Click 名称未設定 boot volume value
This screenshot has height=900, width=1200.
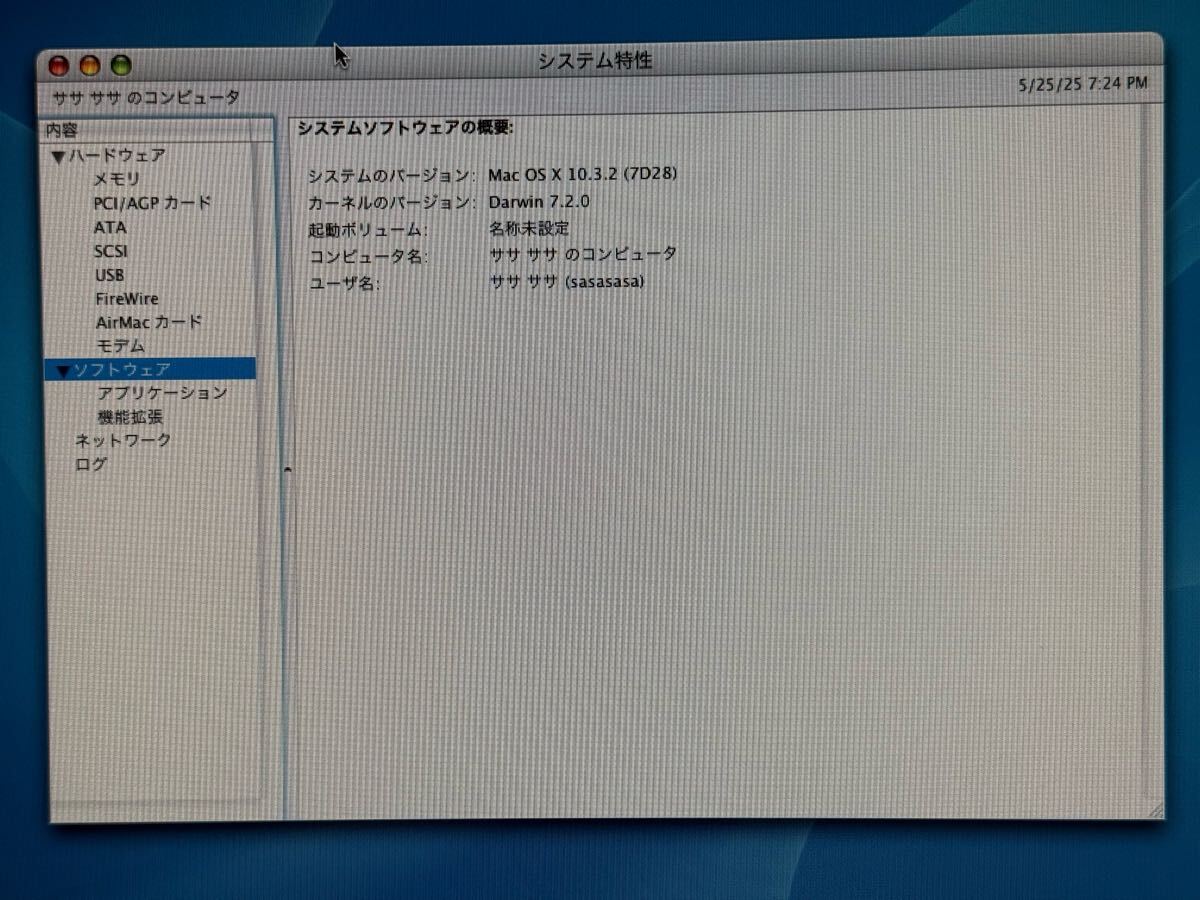point(529,228)
